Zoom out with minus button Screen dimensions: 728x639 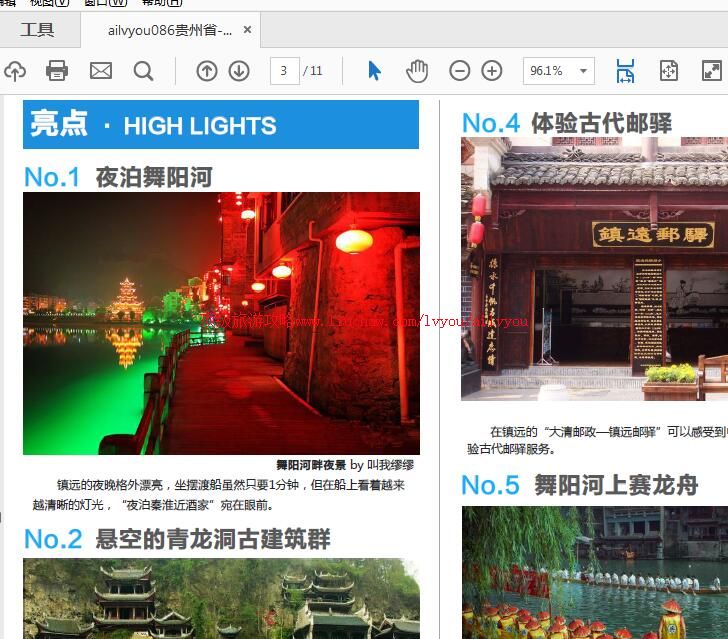(x=460, y=71)
